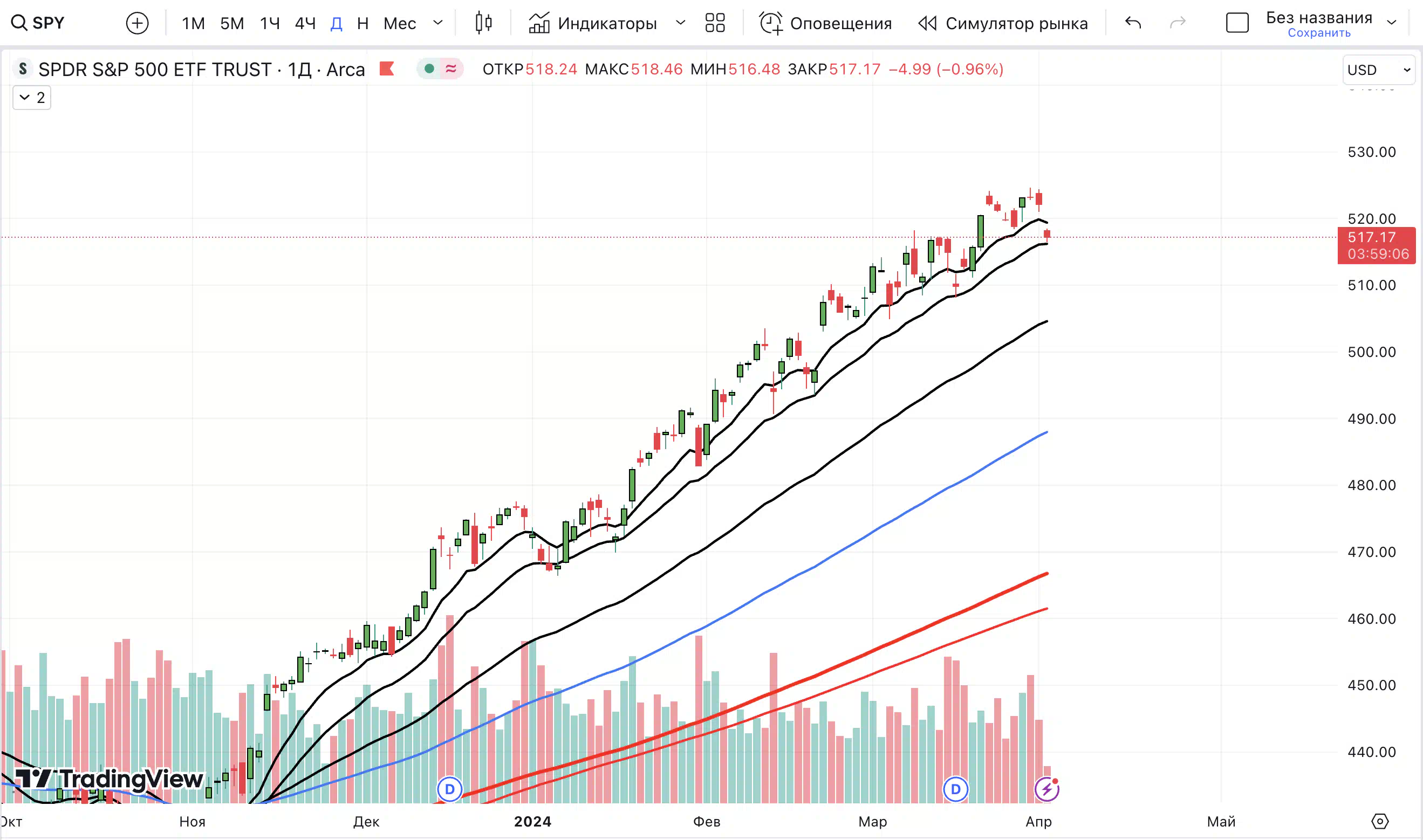Click the Фев label on time axis
Image resolution: width=1423 pixels, height=840 pixels.
(706, 821)
